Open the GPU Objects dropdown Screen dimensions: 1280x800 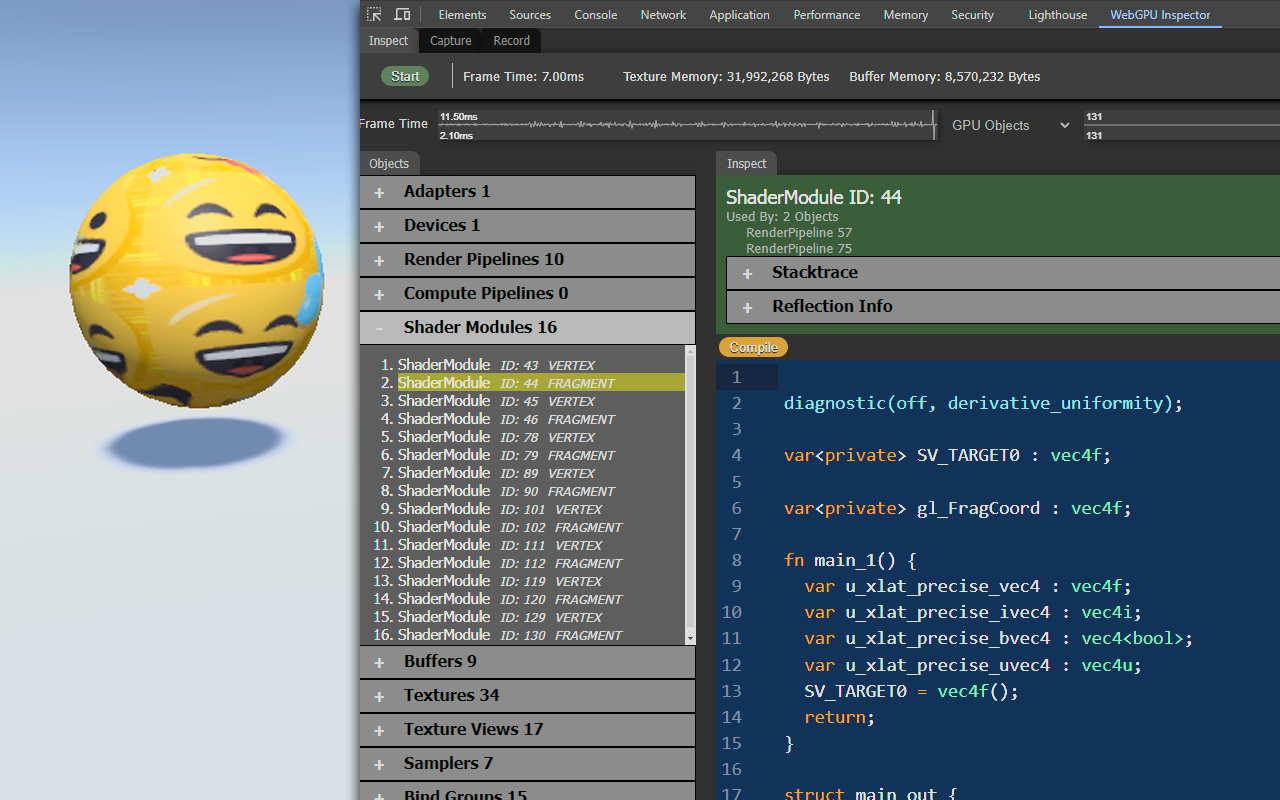pyautogui.click(x=1010, y=125)
